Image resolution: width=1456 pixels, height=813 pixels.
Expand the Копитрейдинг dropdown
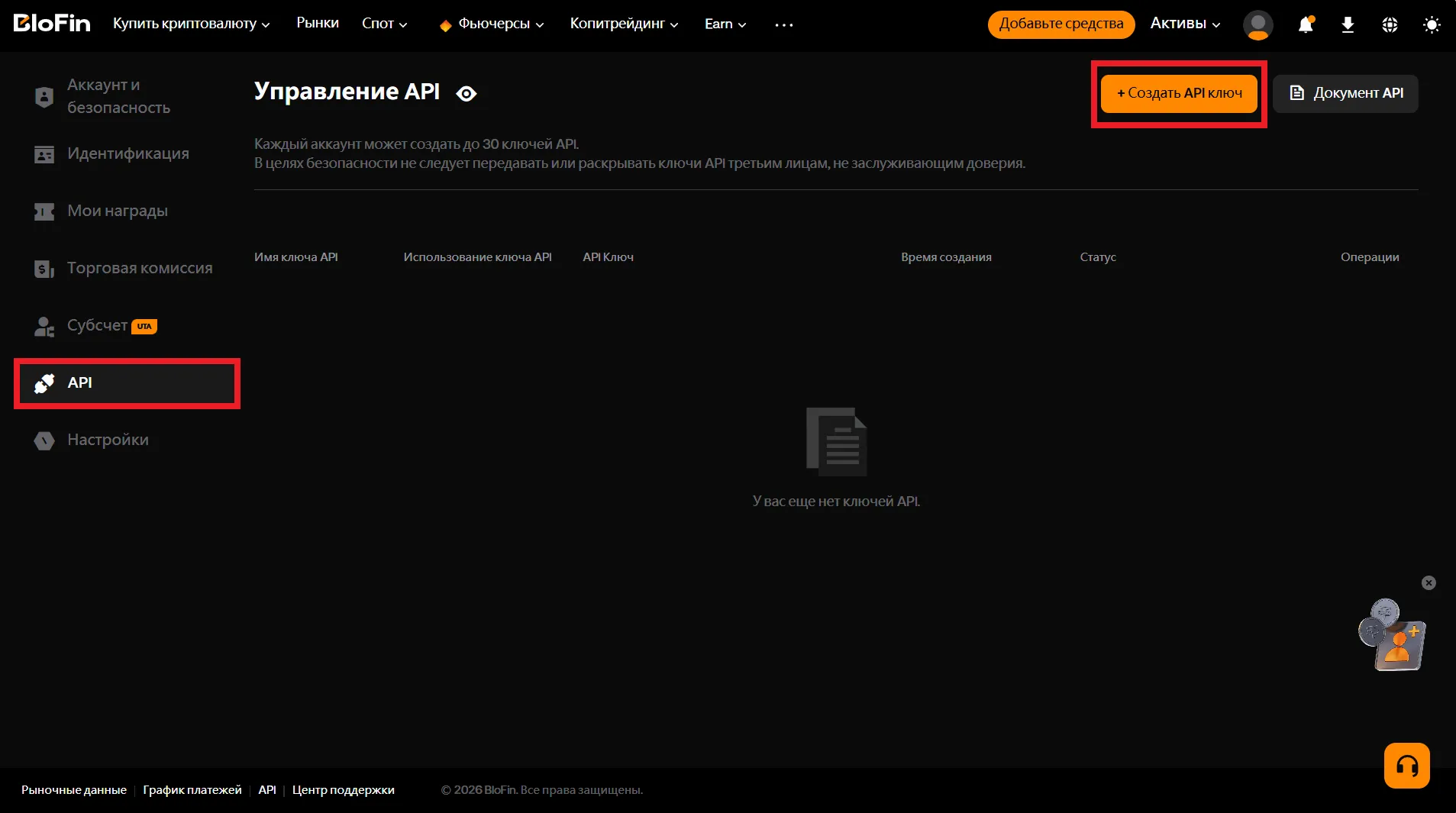pyautogui.click(x=624, y=24)
